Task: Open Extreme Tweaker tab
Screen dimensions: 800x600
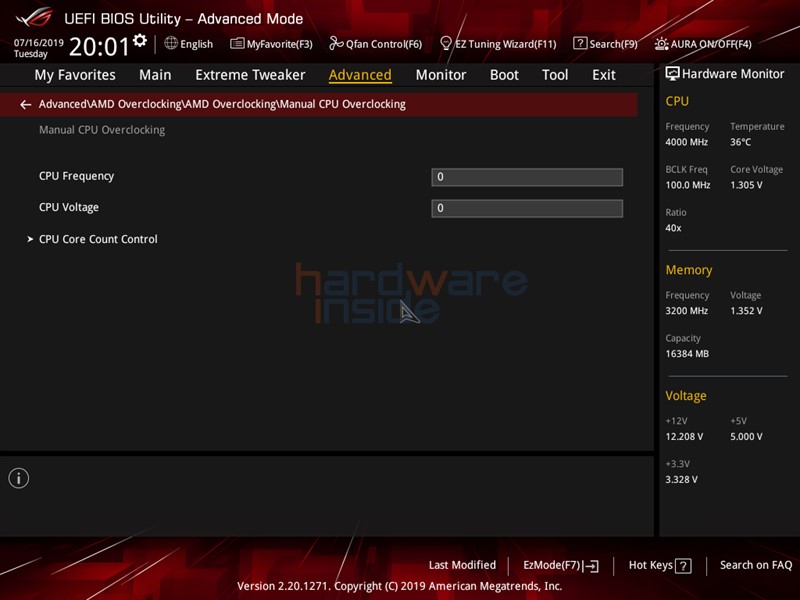Action: tap(250, 75)
